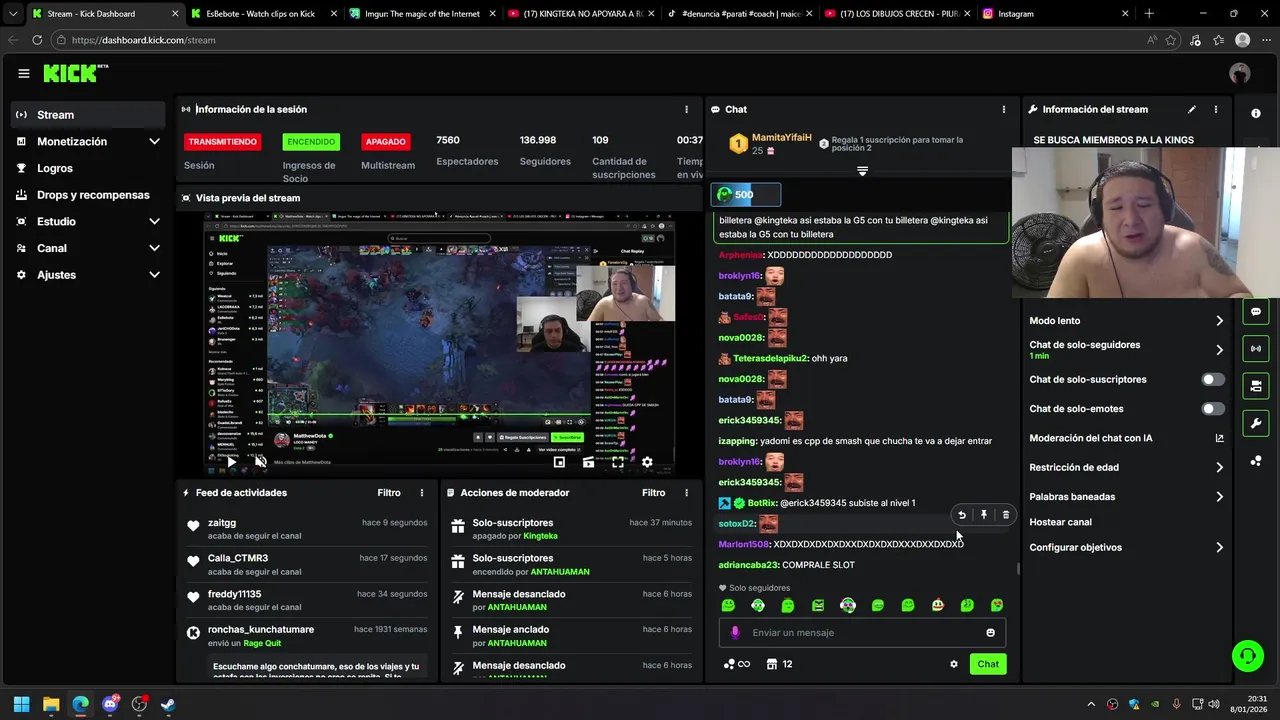Open Steam from the taskbar
This screenshot has width=1280, height=720.
click(x=168, y=704)
